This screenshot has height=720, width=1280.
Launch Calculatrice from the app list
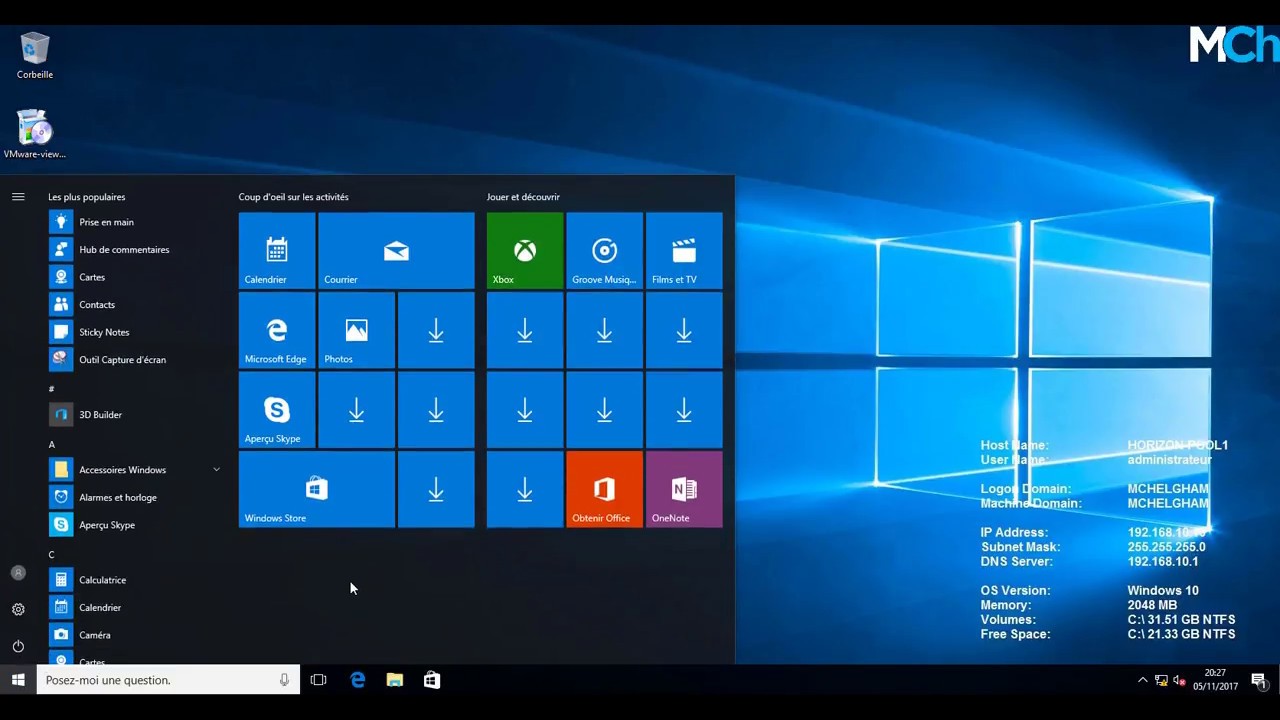click(x=135, y=580)
